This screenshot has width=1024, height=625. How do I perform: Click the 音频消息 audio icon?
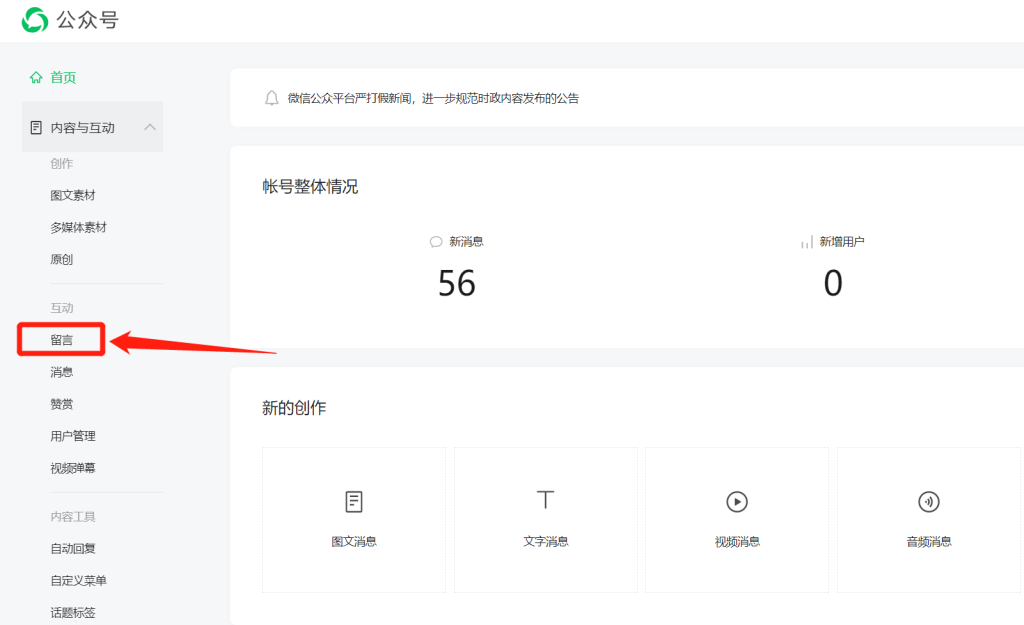pos(928,501)
